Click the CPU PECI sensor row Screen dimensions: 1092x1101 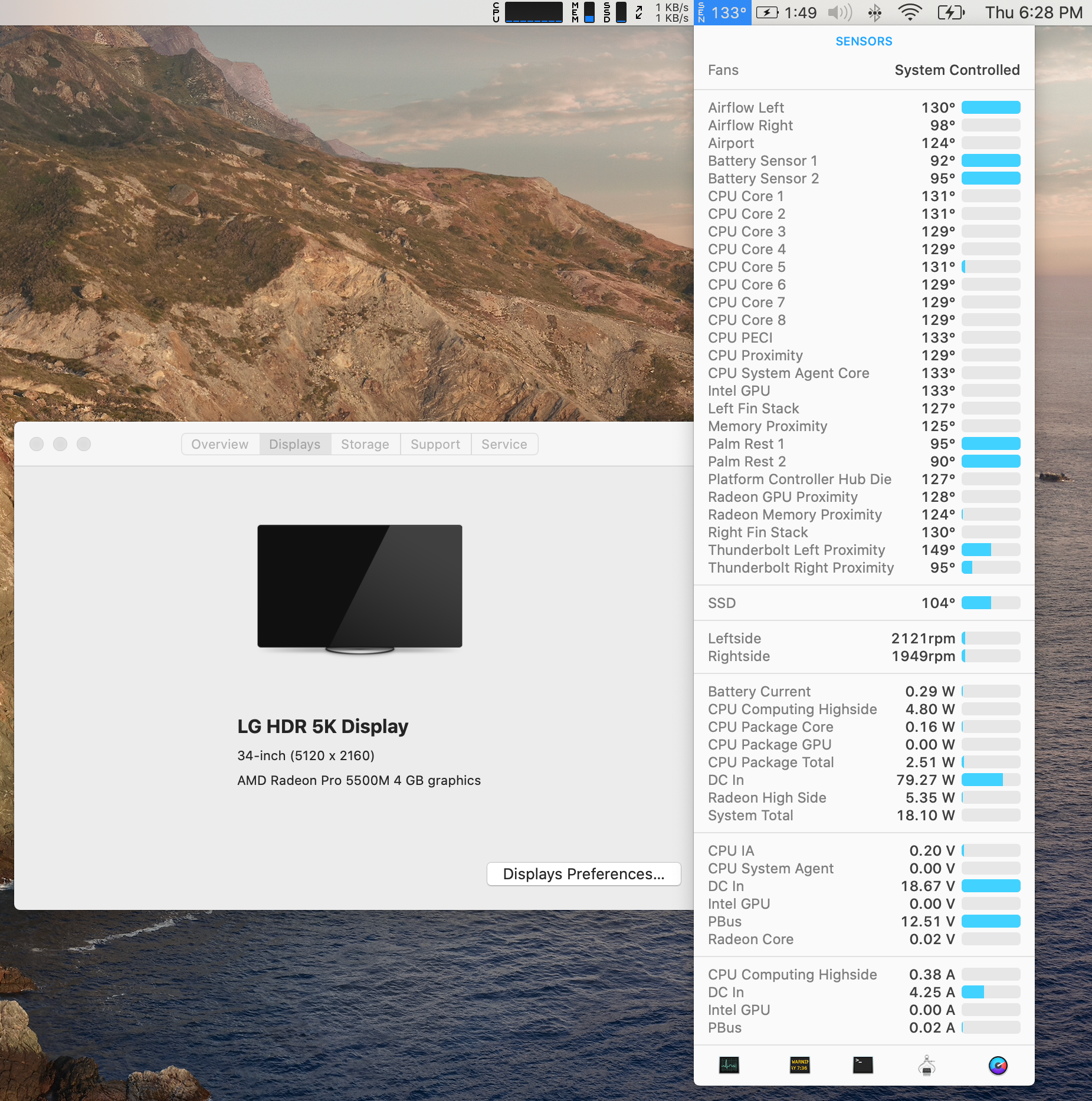[x=864, y=337]
